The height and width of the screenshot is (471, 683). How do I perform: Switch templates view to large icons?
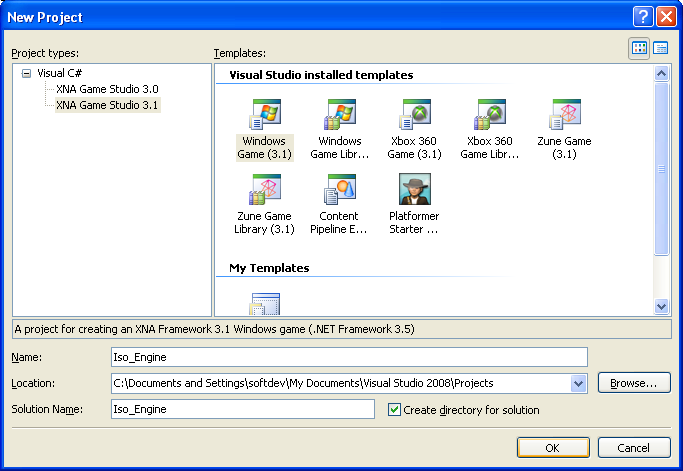tap(640, 48)
